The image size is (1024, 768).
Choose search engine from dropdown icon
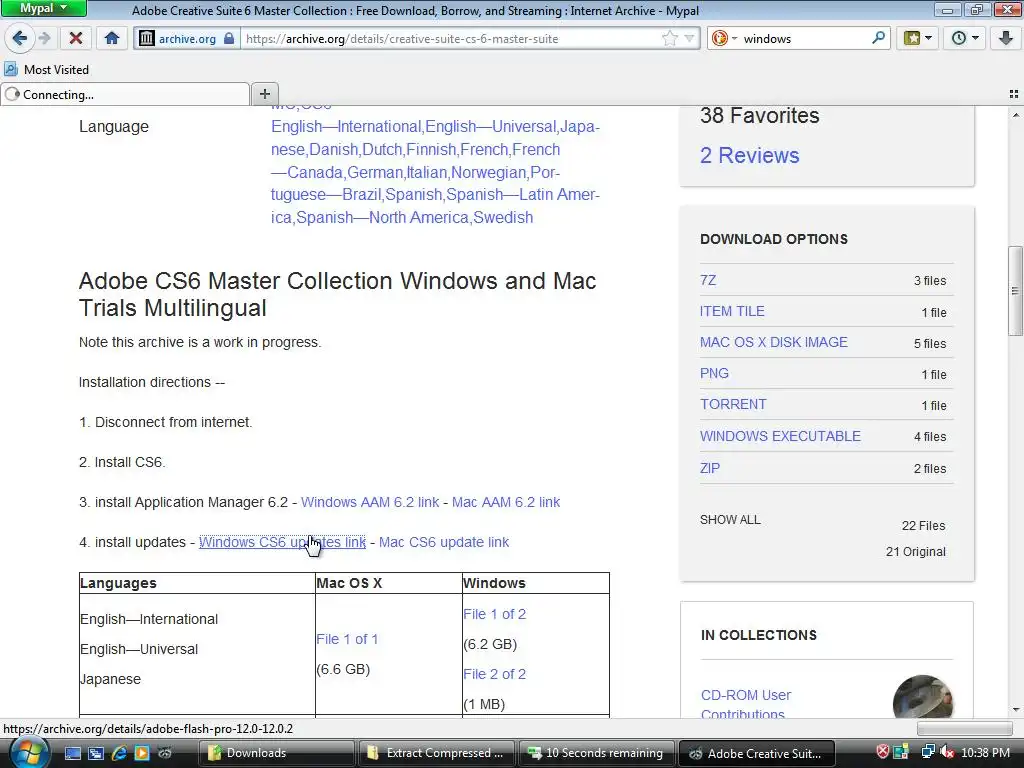coord(724,39)
